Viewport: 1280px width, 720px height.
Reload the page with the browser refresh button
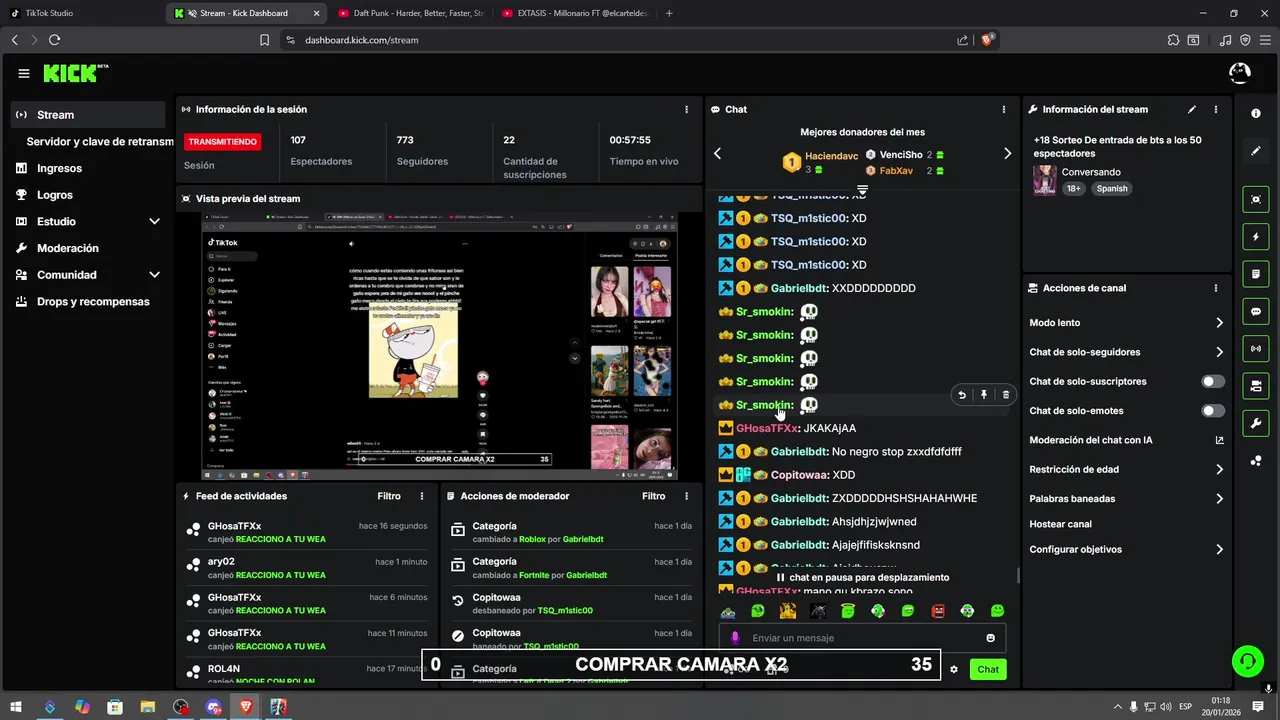54,40
